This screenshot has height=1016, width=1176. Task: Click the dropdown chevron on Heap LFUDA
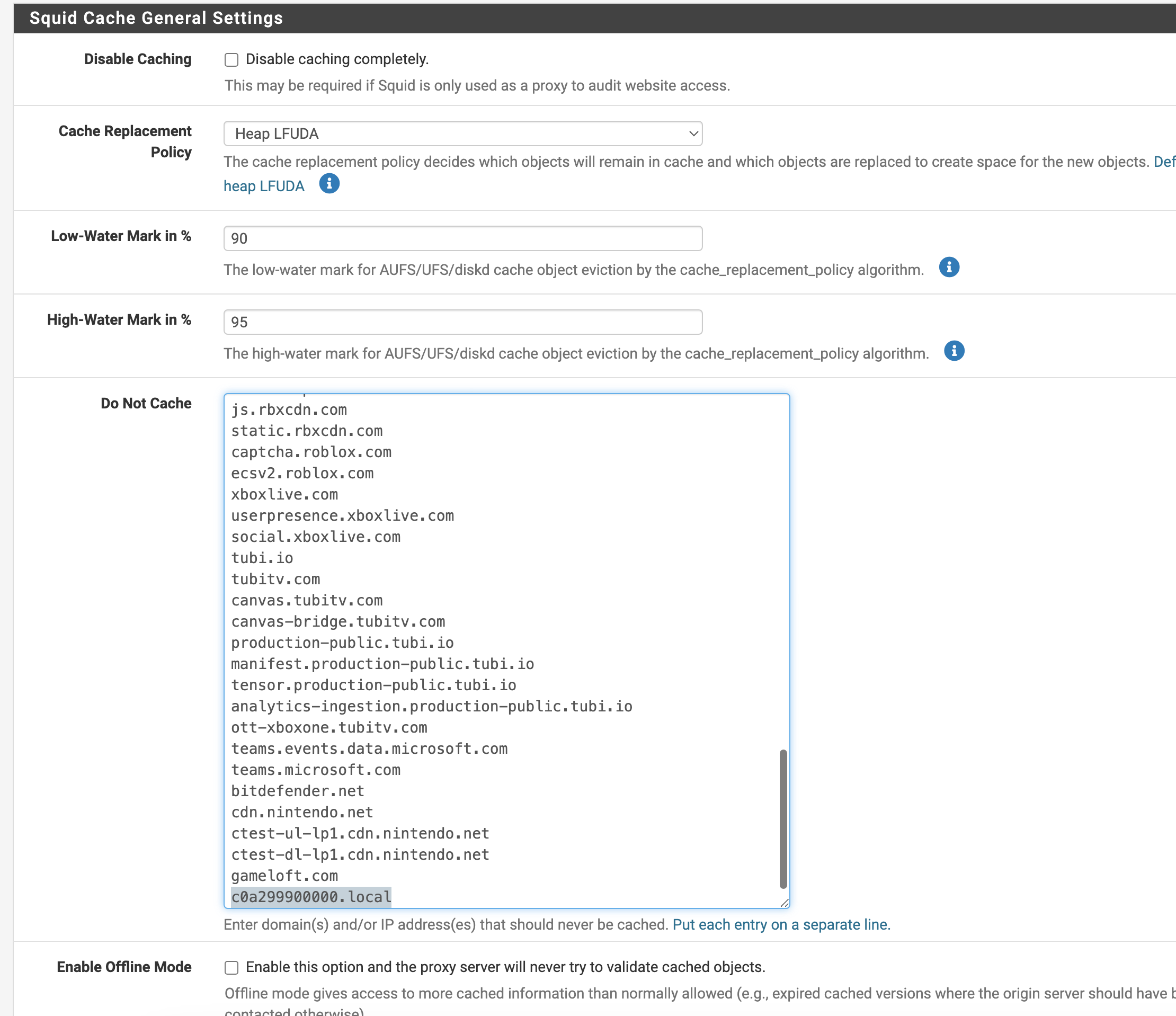pos(693,134)
